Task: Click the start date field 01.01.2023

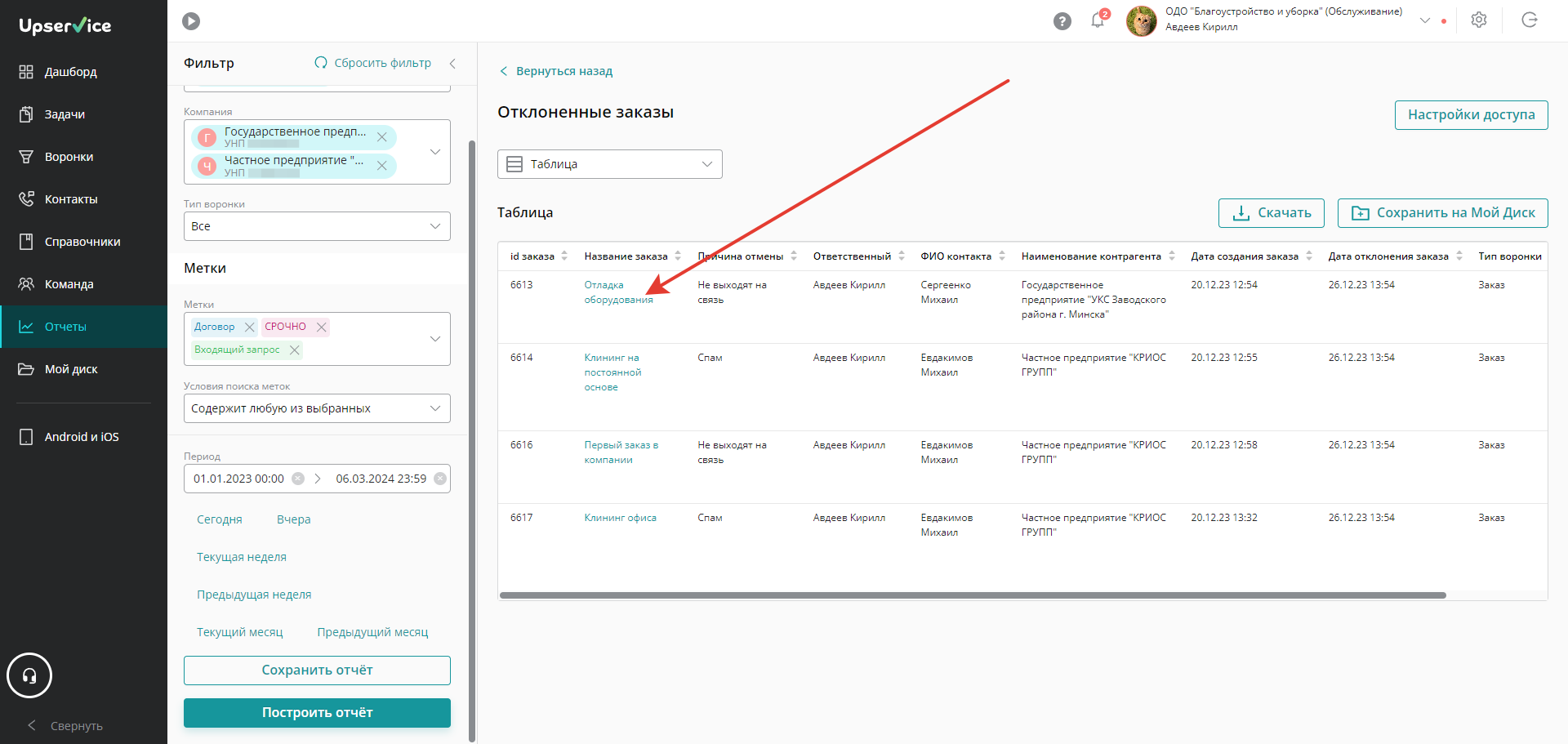Action: 238,479
